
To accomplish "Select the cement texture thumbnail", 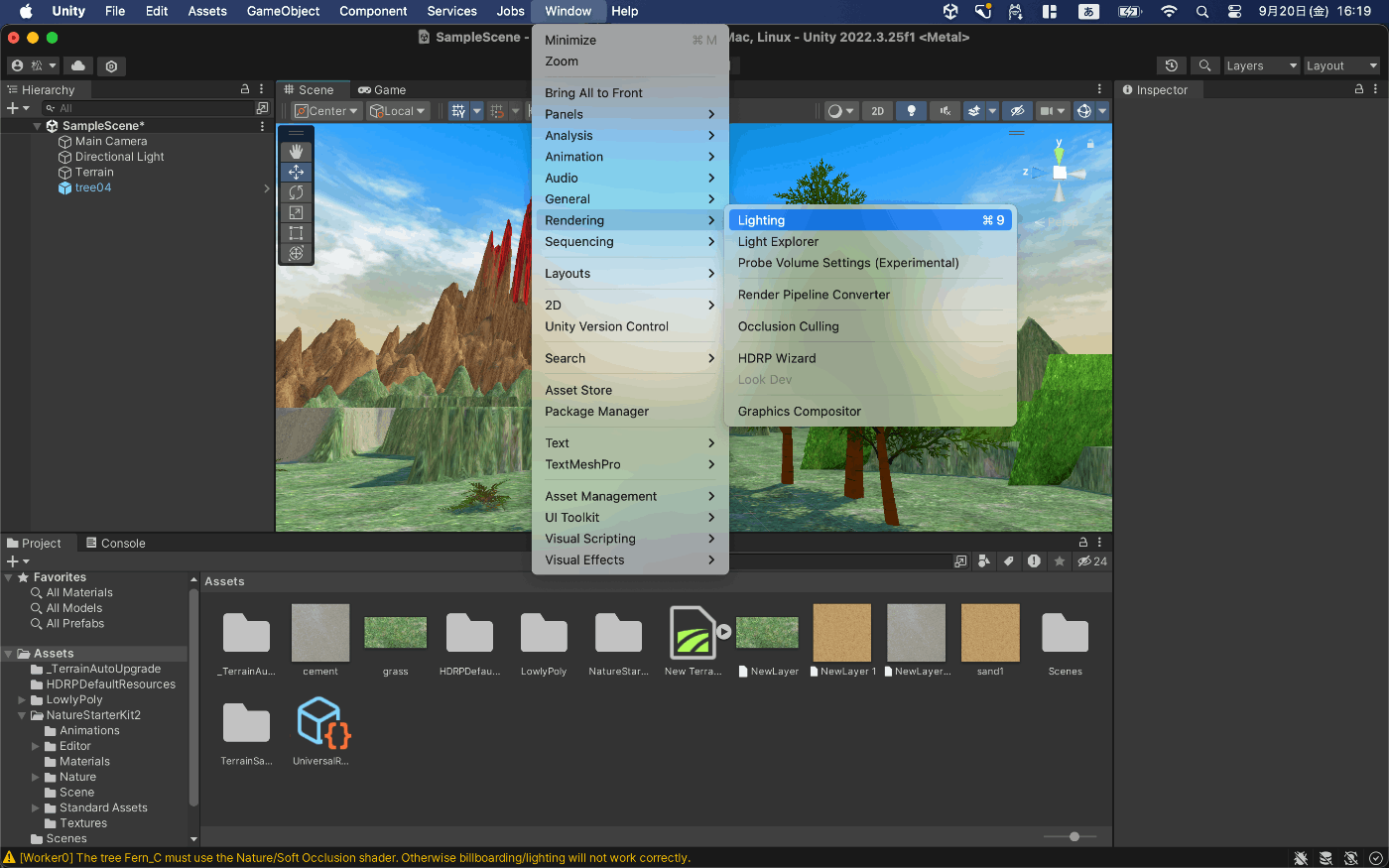I will [x=320, y=632].
